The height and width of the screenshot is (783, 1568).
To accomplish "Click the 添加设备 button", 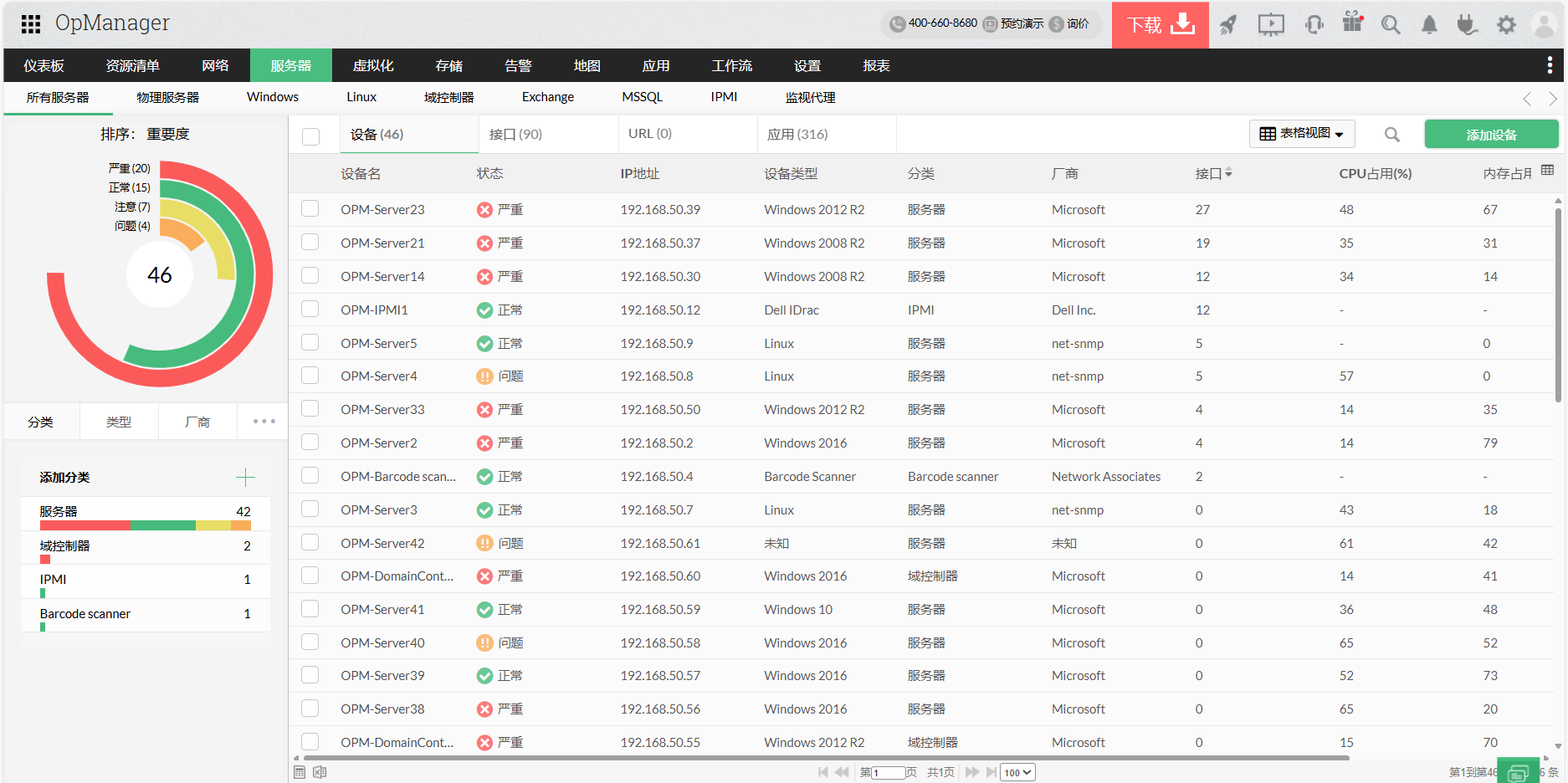I will pyautogui.click(x=1491, y=135).
